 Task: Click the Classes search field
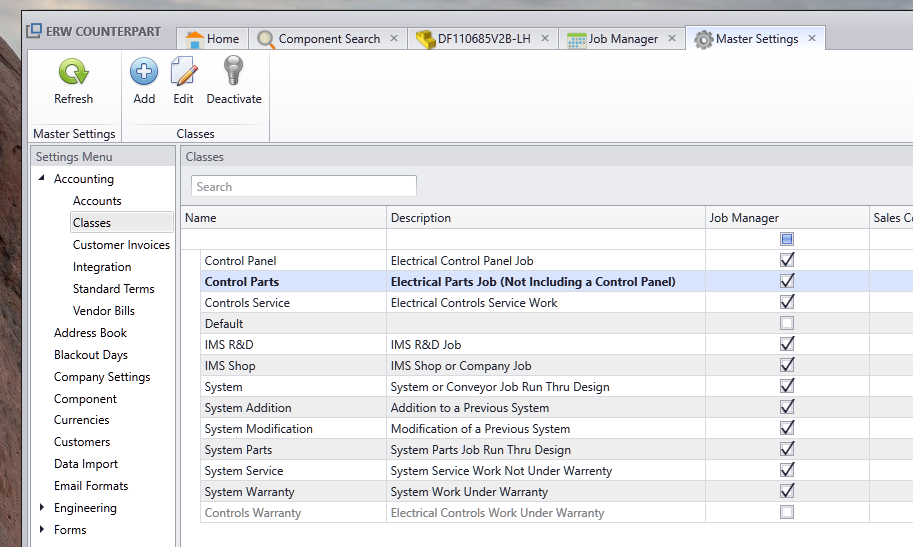pyautogui.click(x=303, y=186)
